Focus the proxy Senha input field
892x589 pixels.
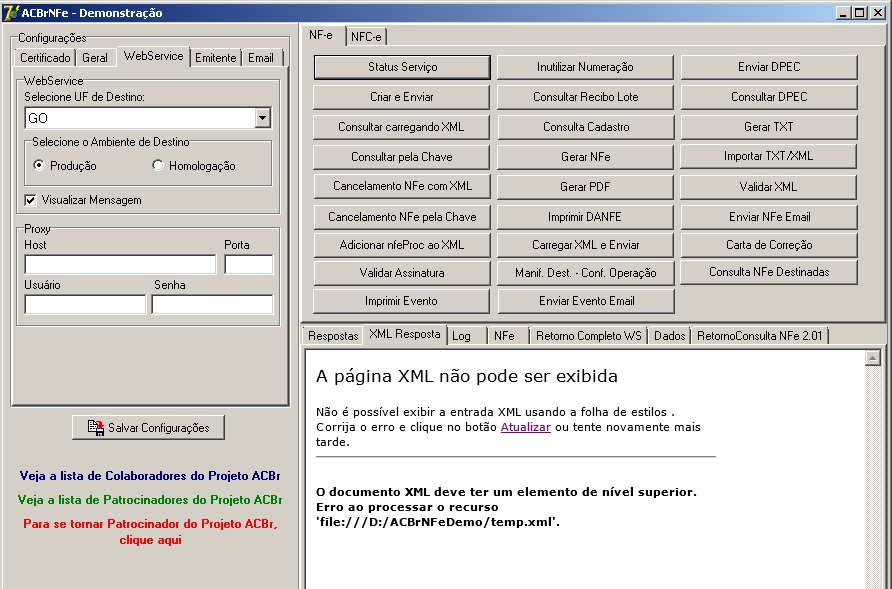click(212, 304)
